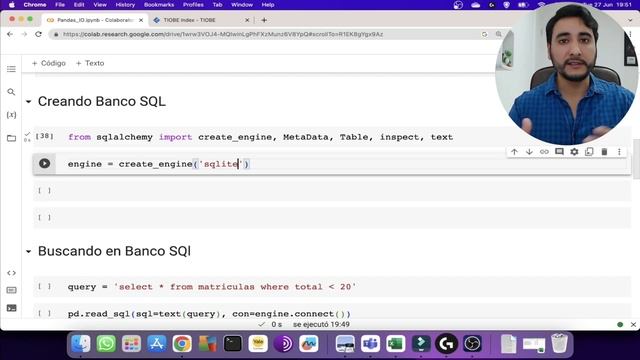Open the table of contents sidebar icon
The image size is (640, 360).
(11, 69)
